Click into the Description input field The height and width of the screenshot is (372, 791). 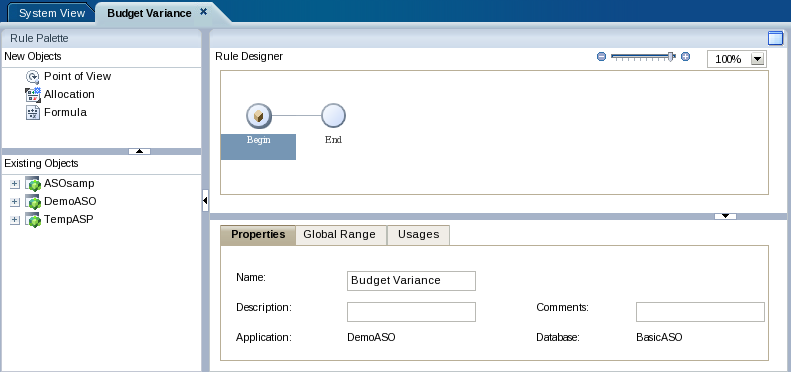pos(411,312)
